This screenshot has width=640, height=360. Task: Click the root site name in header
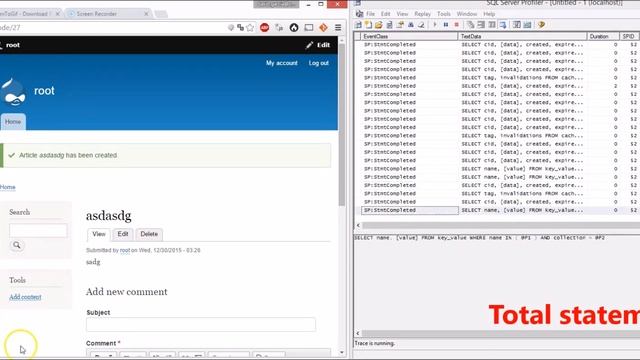44,91
